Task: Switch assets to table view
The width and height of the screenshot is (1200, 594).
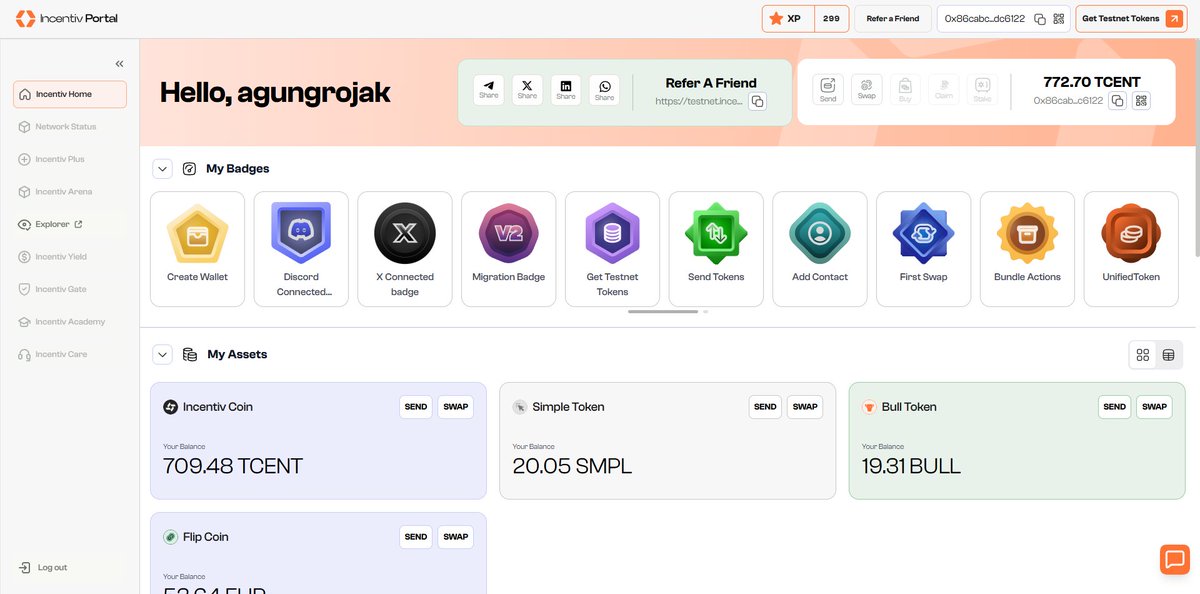Action: [x=1168, y=355]
